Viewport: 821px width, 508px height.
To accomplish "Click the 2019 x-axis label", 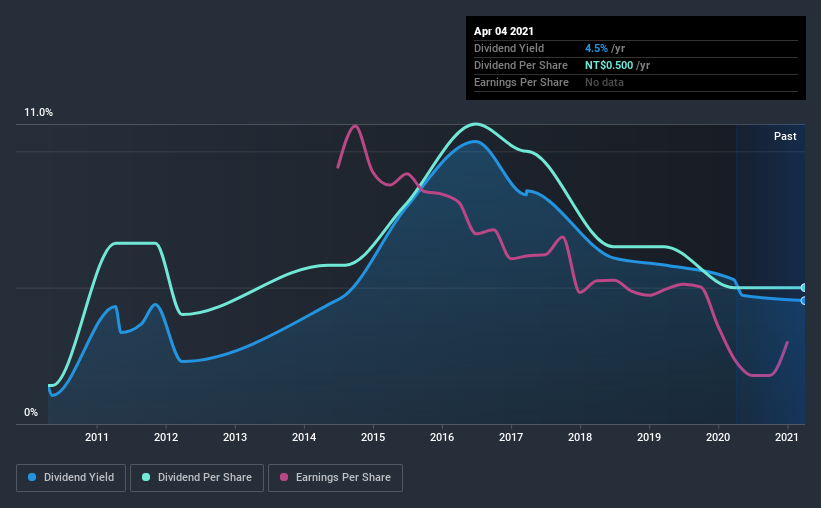I will (649, 437).
